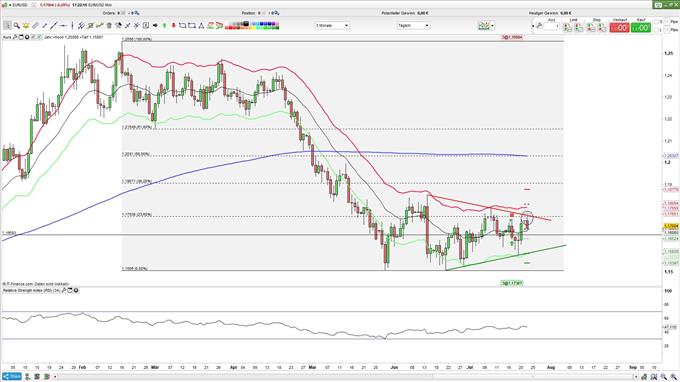Image resolution: width=680 pixels, height=382 pixels.
Task: Toggle the last checkbox in Kurs header
Action: point(39,37)
